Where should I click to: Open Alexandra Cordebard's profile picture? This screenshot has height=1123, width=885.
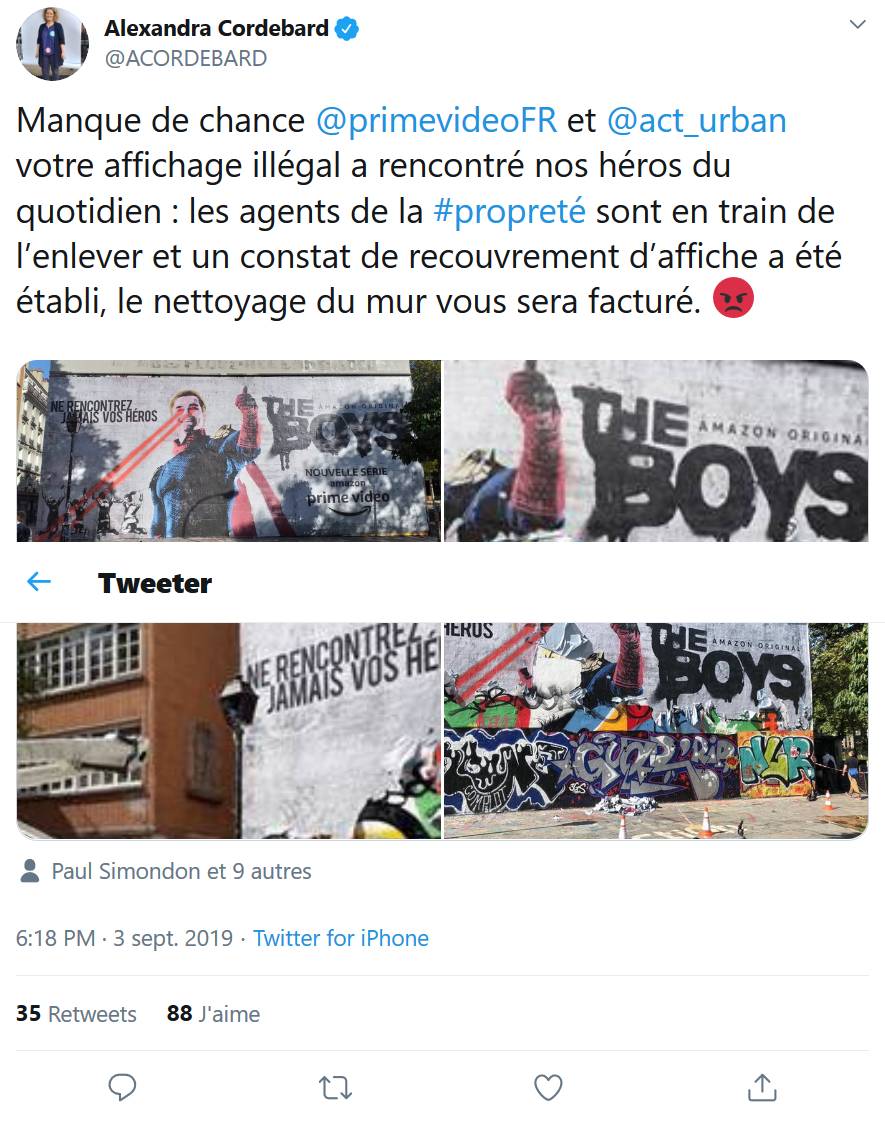click(52, 44)
